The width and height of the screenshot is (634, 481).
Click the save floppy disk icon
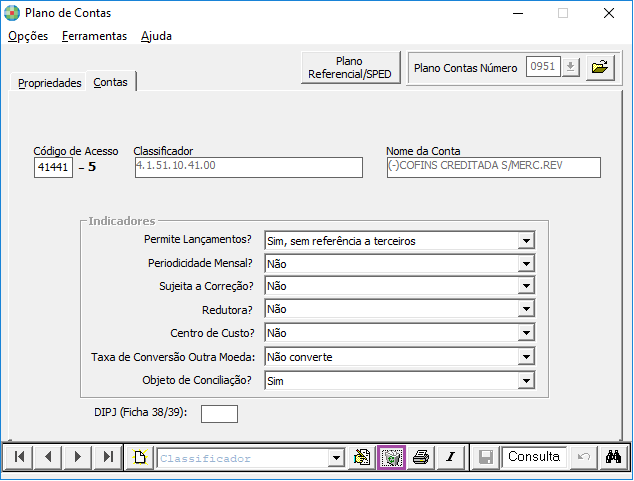(x=485, y=458)
